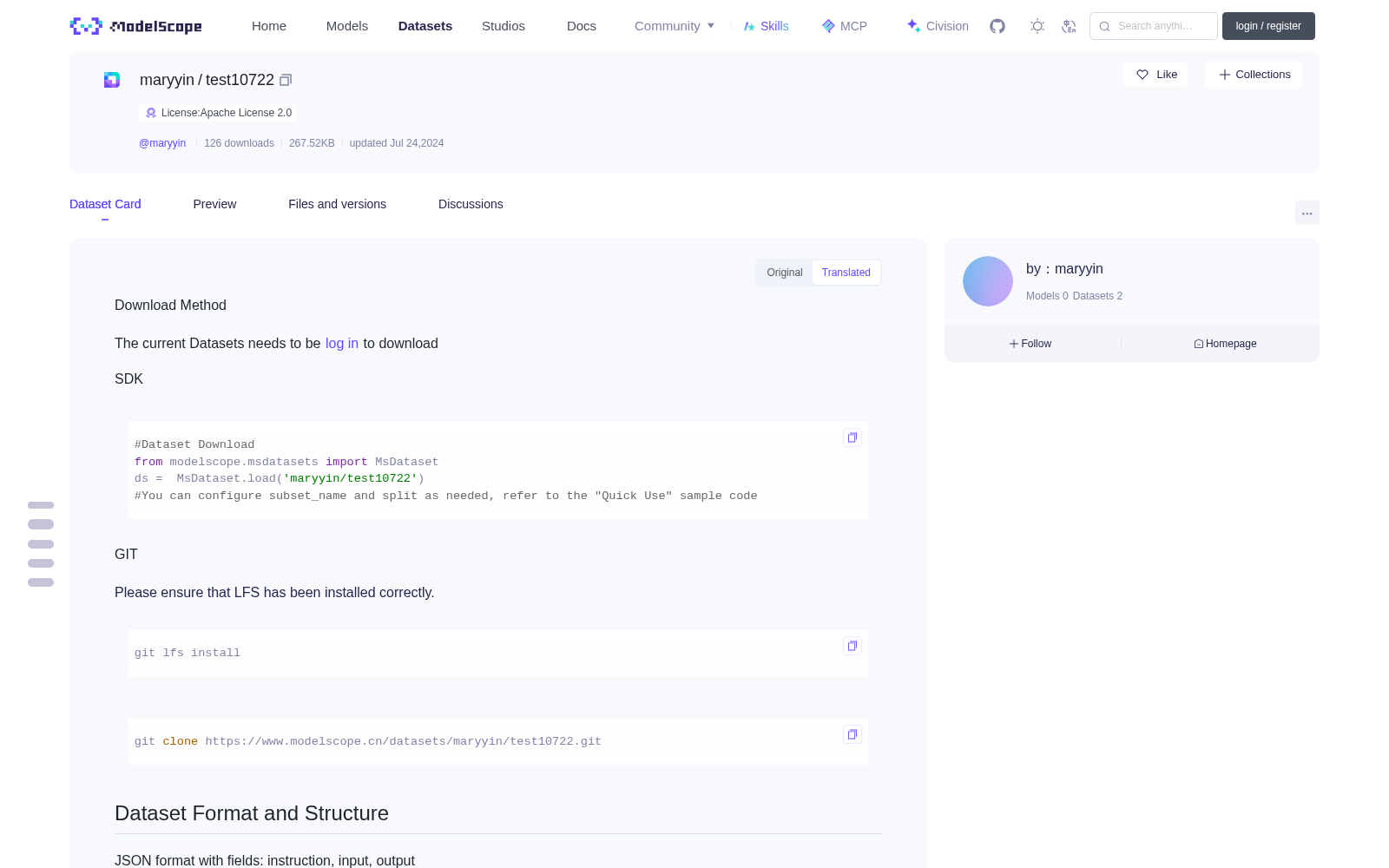Screen dimensions: 1389x868
Task: Switch language with the translate icon
Action: 1070,26
